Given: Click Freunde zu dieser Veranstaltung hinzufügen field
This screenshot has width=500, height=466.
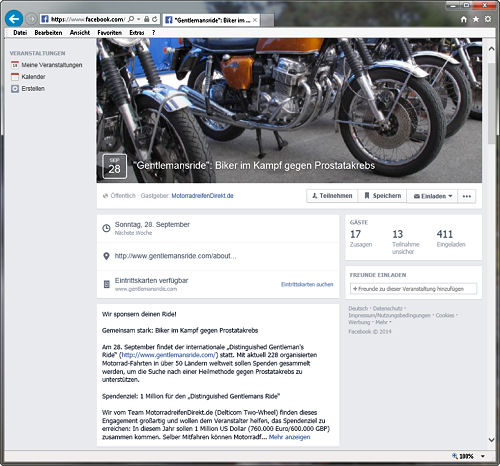Looking at the screenshot, I should pyautogui.click(x=413, y=289).
